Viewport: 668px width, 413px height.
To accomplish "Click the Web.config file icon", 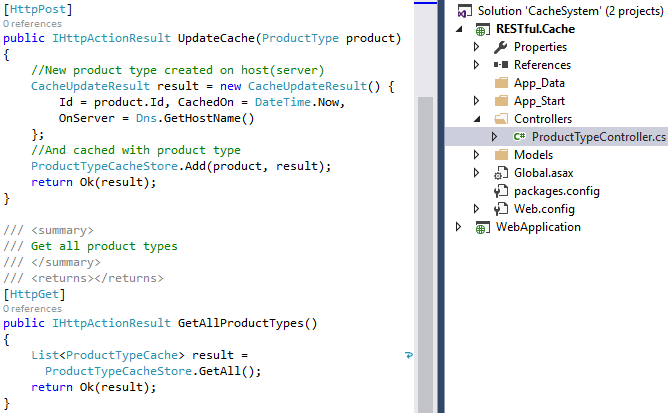I will (x=501, y=209).
